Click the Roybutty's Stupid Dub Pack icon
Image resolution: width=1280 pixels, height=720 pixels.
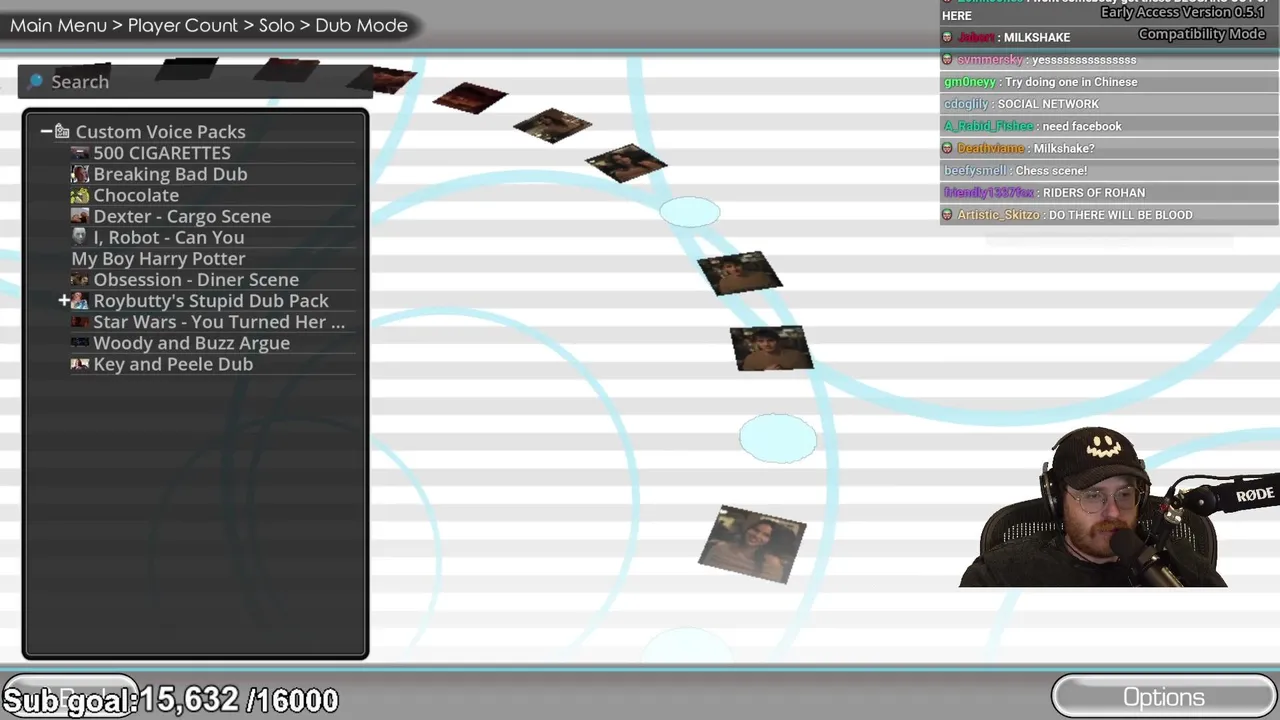click(x=80, y=301)
